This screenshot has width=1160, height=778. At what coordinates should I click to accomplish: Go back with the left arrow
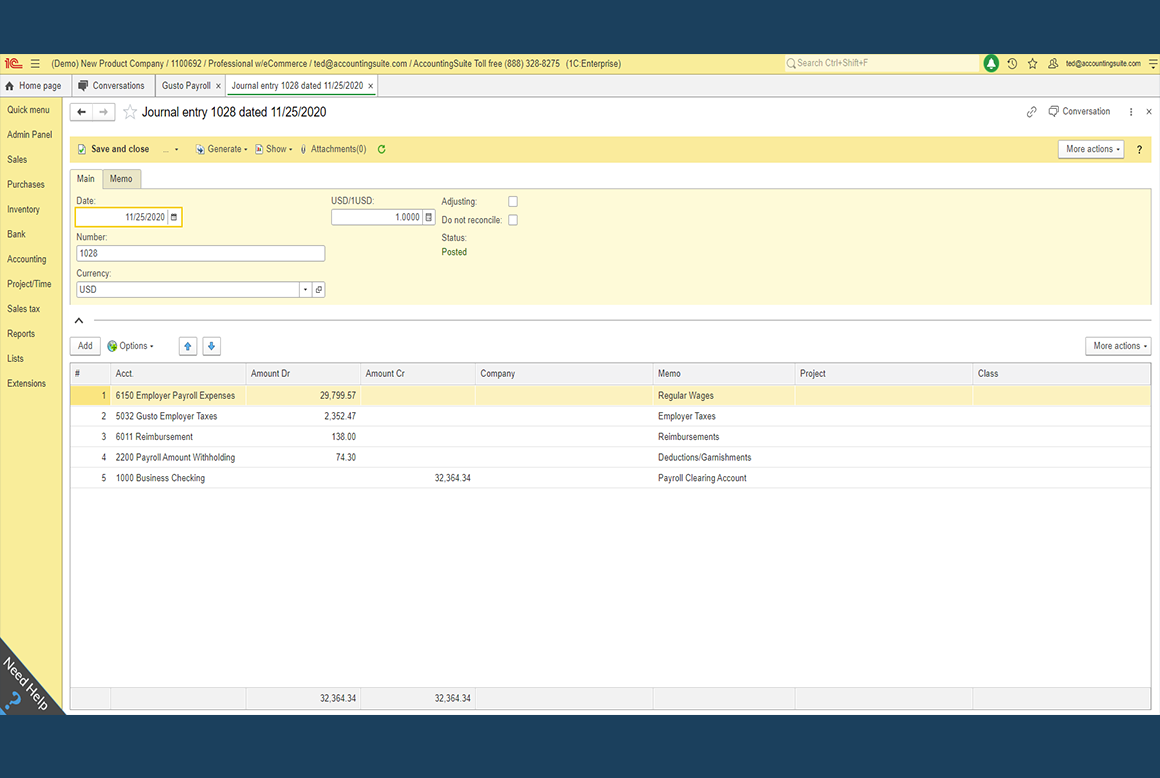81,112
